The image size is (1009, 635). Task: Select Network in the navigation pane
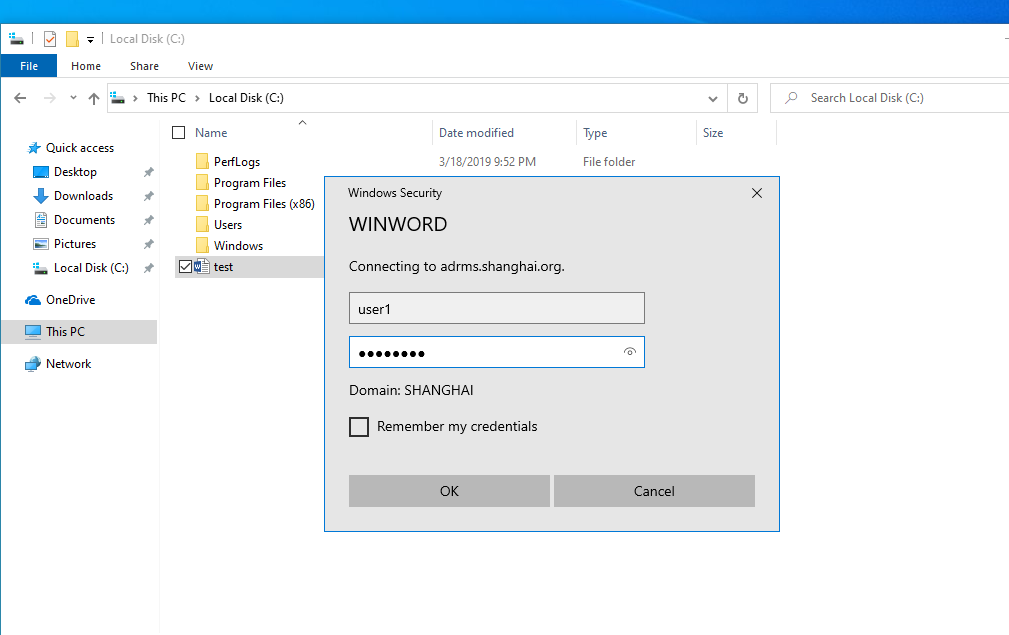[x=68, y=364]
